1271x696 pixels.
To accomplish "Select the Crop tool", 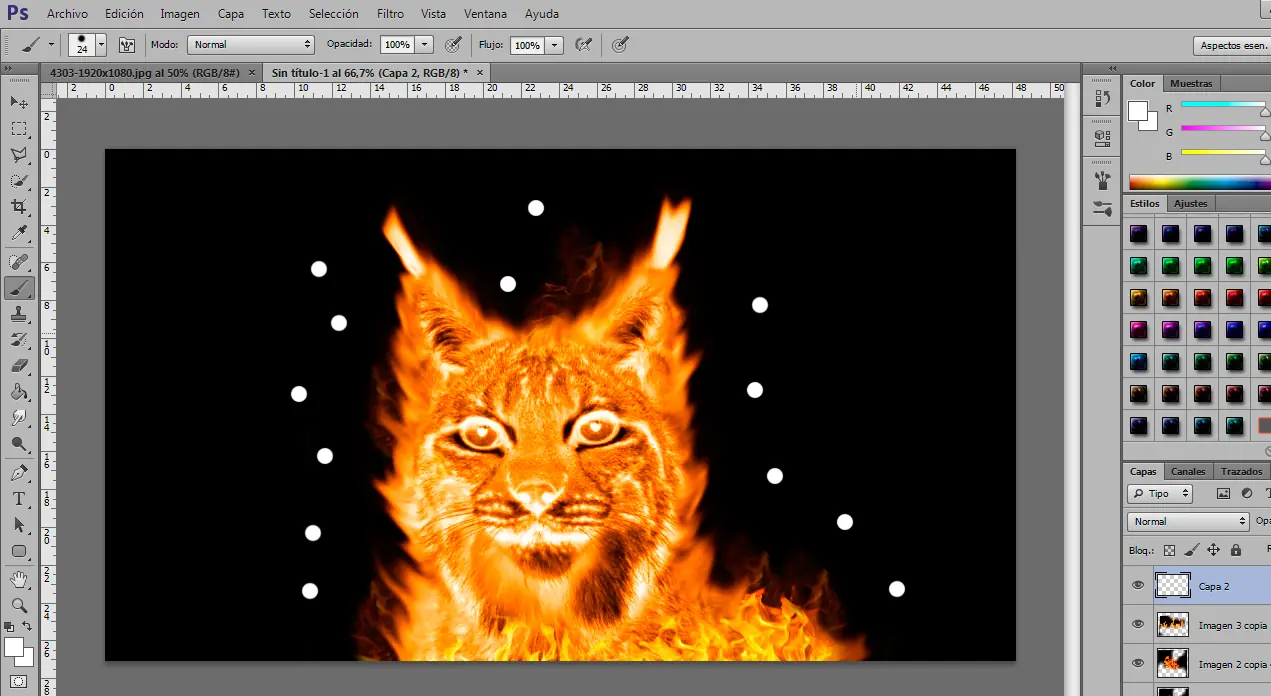I will [19, 207].
